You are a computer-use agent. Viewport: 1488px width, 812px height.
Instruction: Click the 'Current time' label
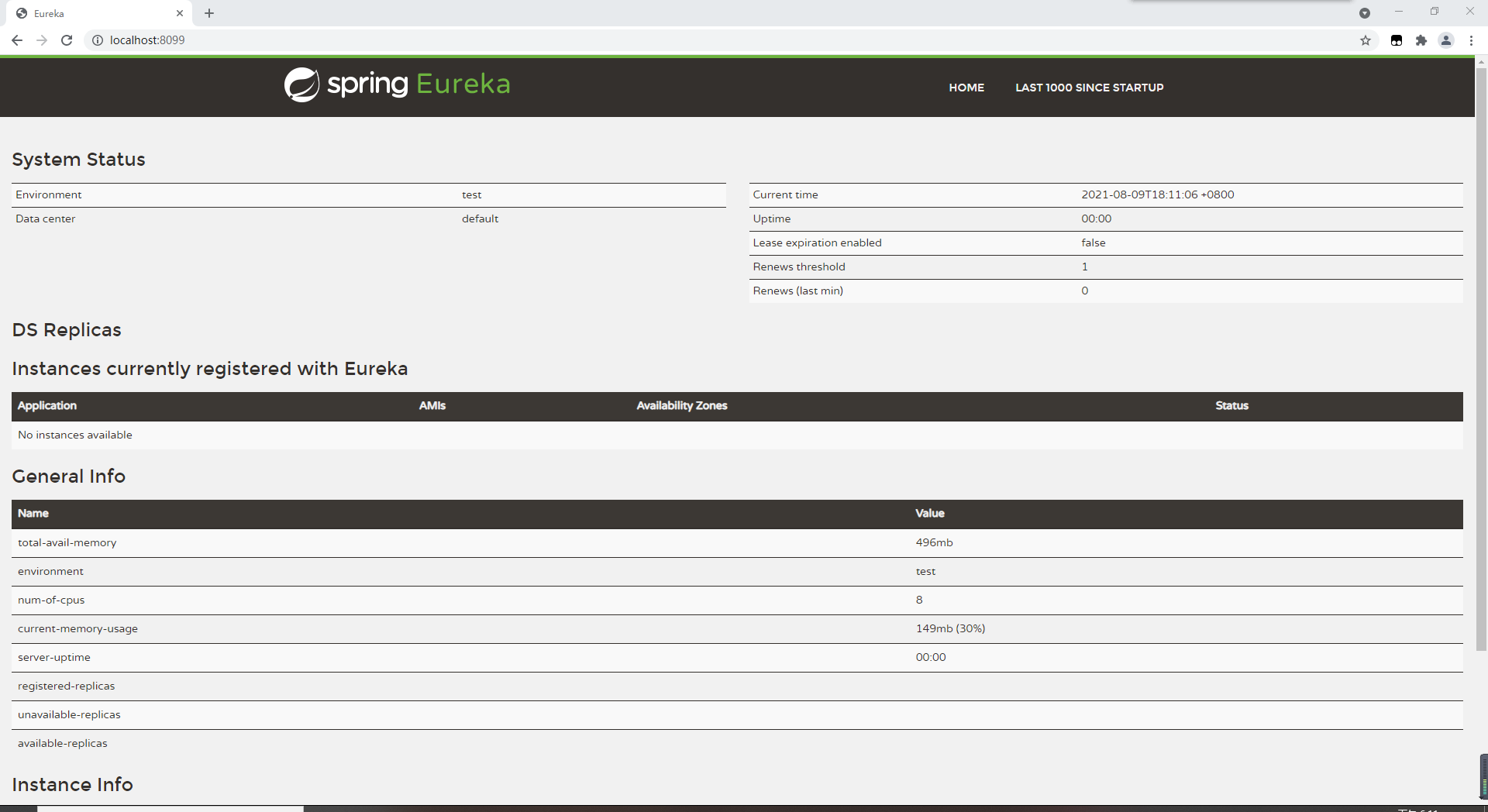(785, 194)
